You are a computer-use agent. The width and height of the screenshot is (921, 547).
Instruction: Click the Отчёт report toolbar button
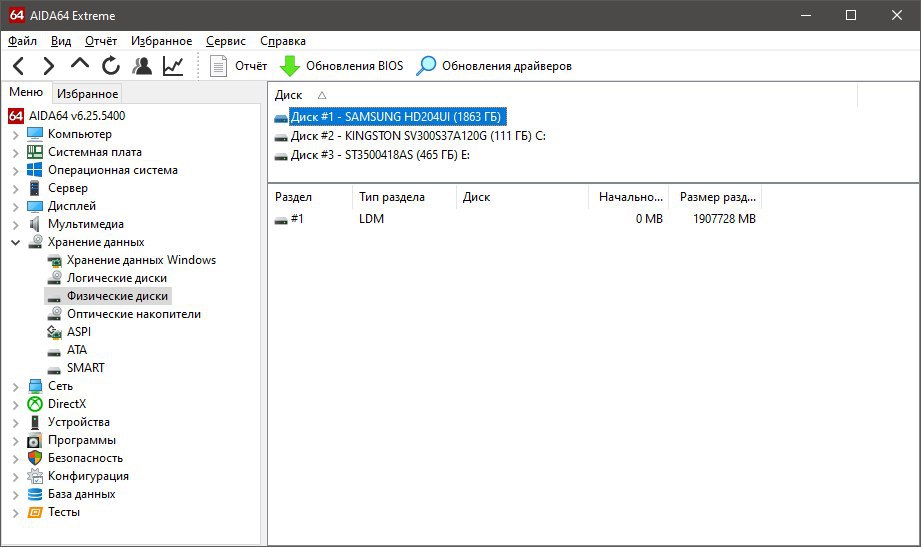click(238, 66)
